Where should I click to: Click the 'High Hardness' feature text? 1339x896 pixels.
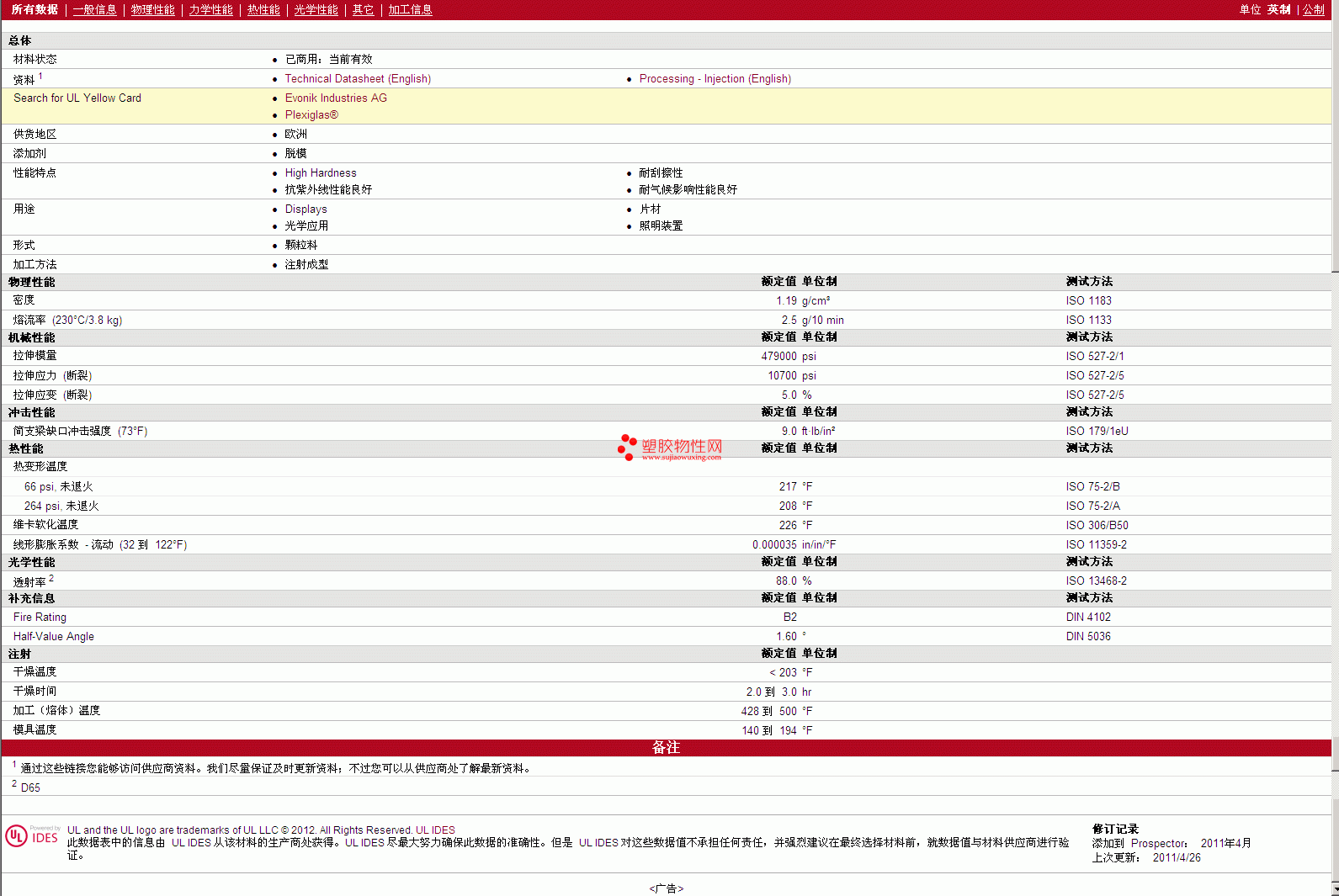(321, 172)
